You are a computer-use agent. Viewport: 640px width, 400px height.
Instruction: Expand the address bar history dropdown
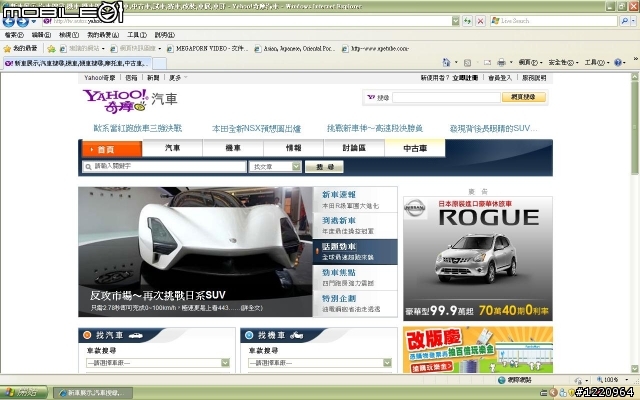click(x=456, y=21)
